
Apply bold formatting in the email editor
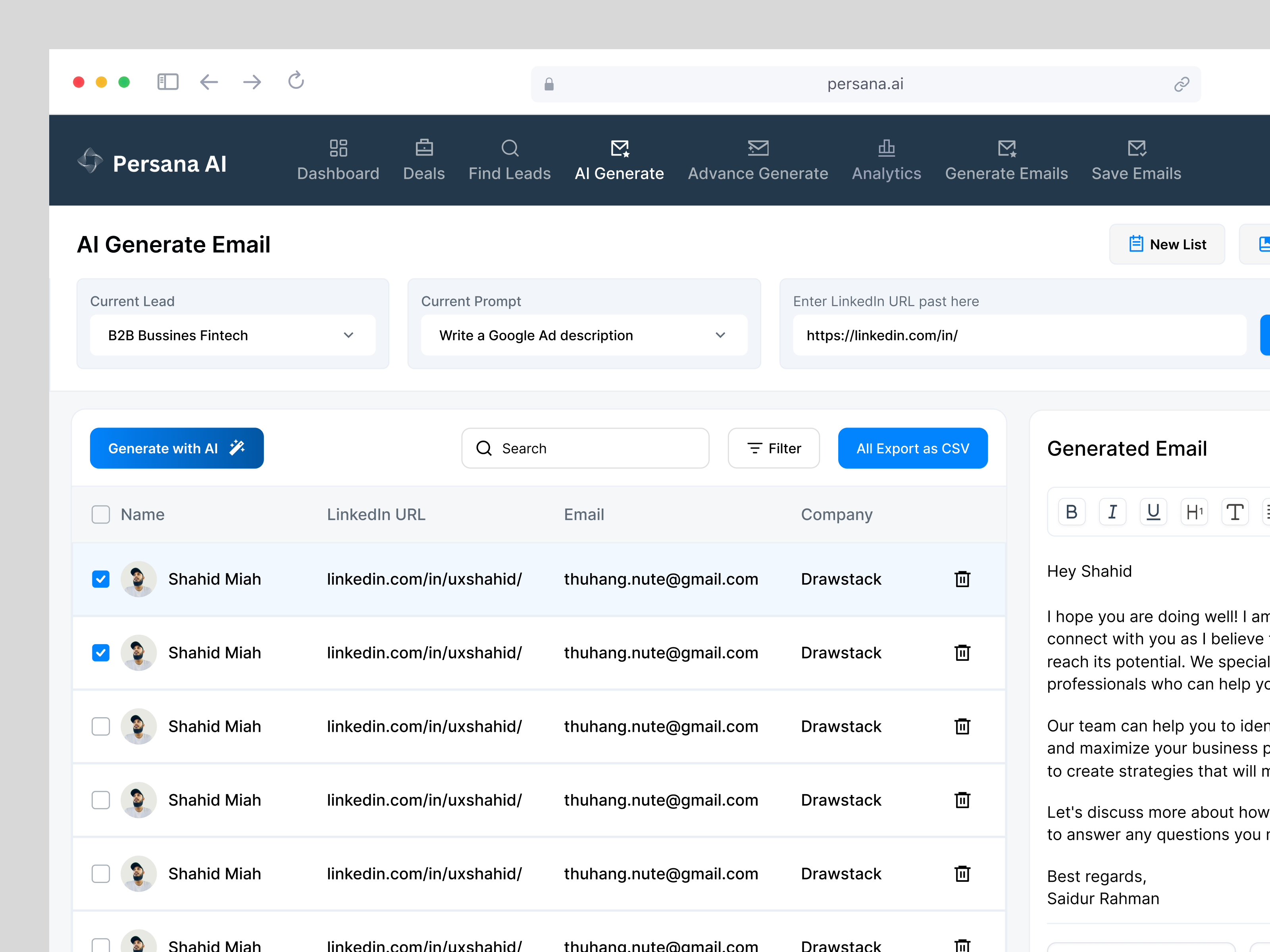[x=1071, y=511]
